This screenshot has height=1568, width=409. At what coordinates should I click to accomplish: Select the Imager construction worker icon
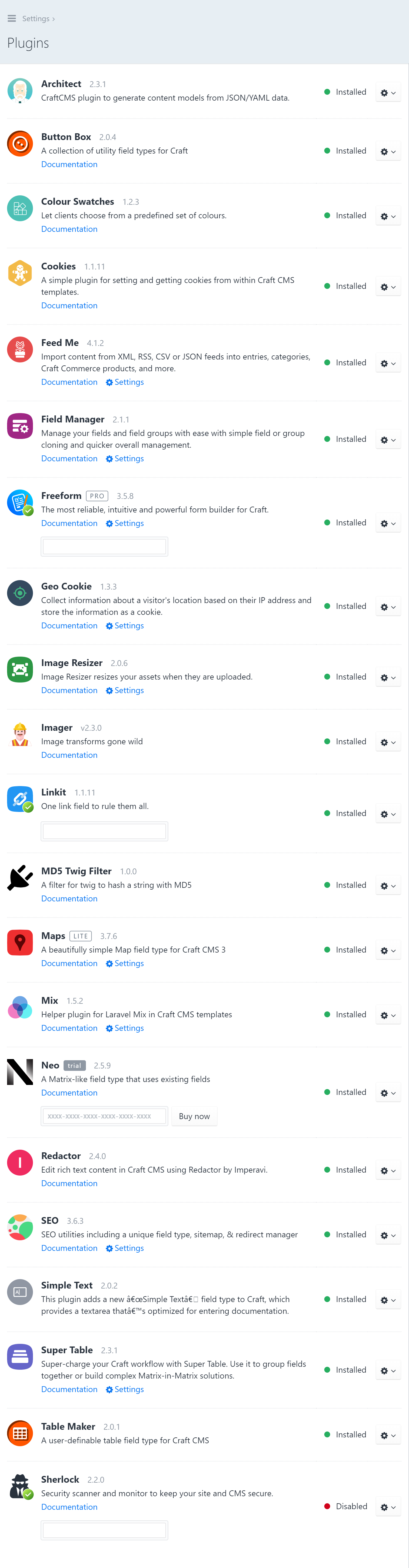pyautogui.click(x=20, y=734)
